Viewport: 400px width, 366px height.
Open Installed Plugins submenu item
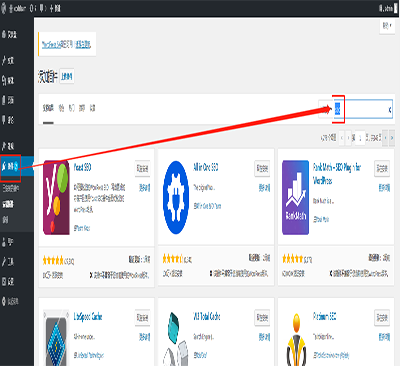coord(11,188)
